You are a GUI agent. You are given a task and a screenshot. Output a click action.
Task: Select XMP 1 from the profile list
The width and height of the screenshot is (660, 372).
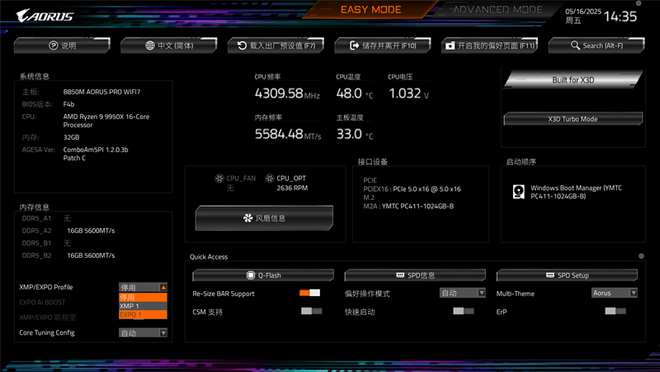pyautogui.click(x=143, y=306)
